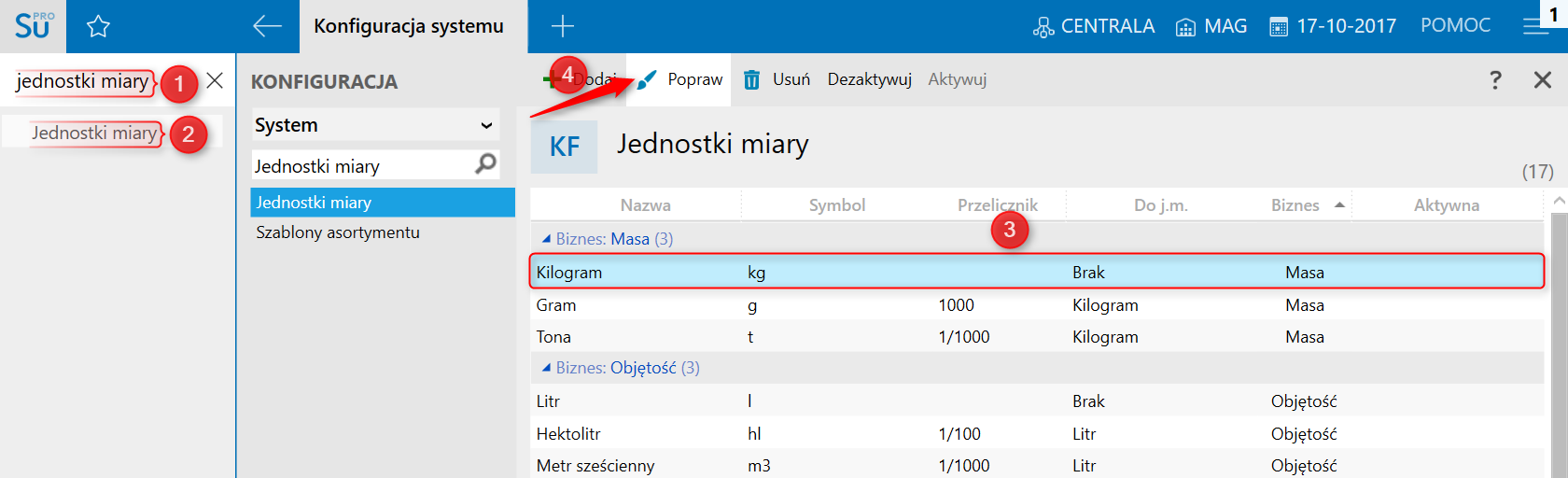
Task: Click the CENTRALA branch icon
Action: pos(1043,28)
